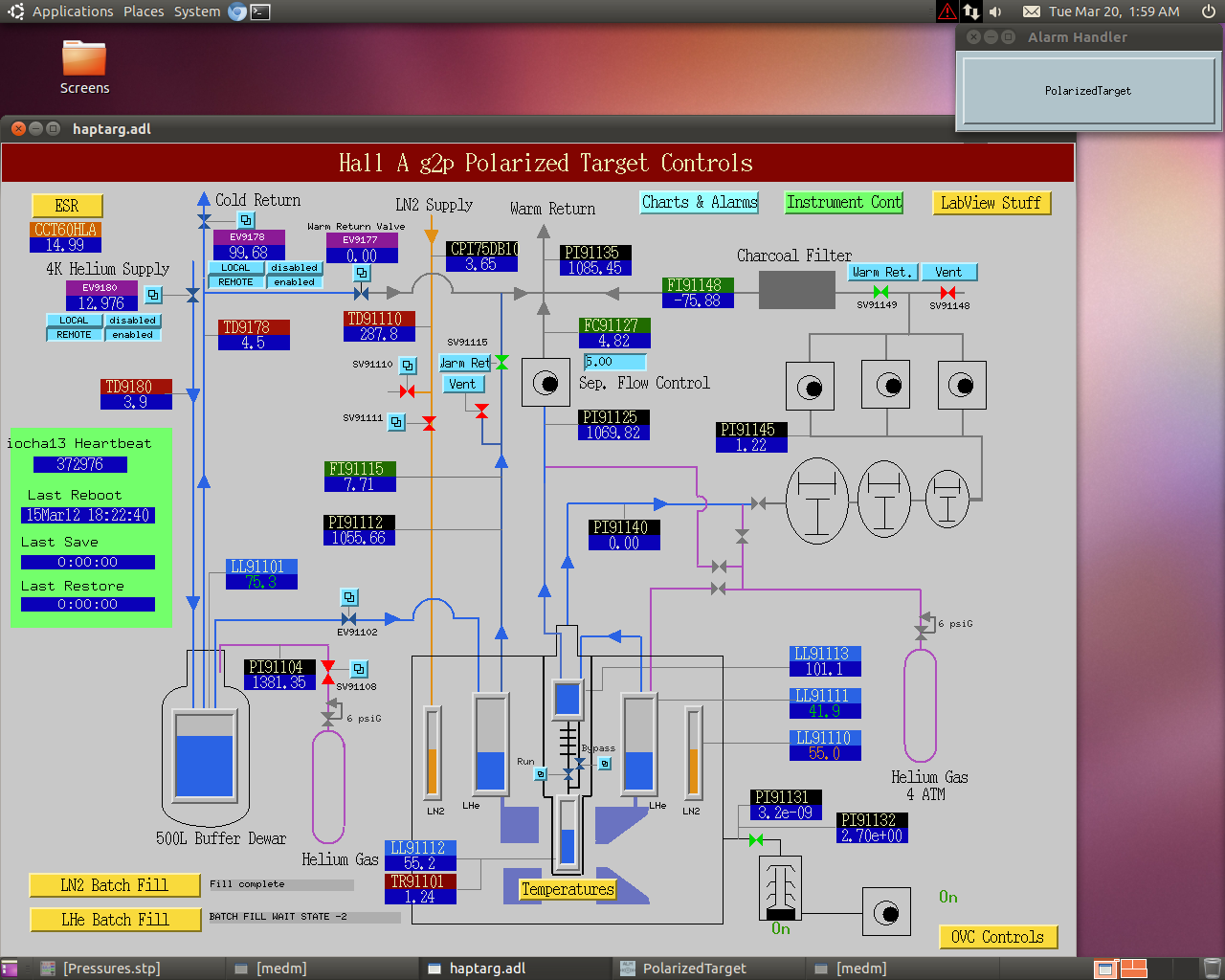Select EV9178 enabled option

[294, 282]
